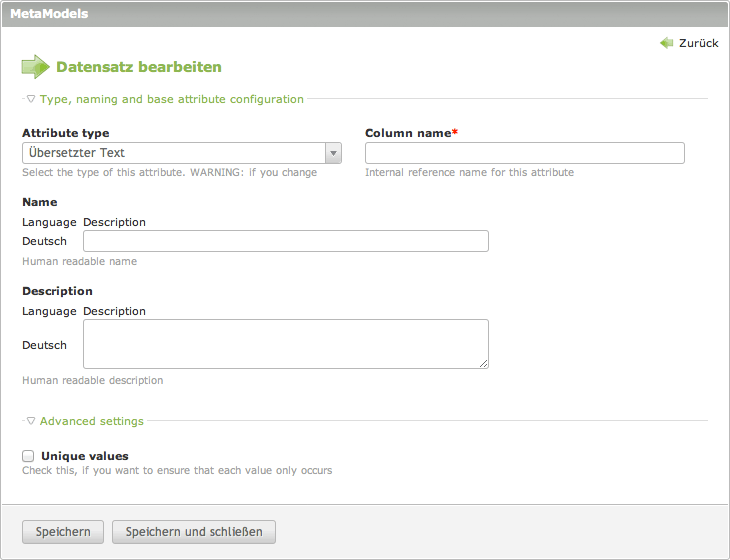Click the triangle before Advanced settings
This screenshot has width=730, height=560.
(31, 421)
